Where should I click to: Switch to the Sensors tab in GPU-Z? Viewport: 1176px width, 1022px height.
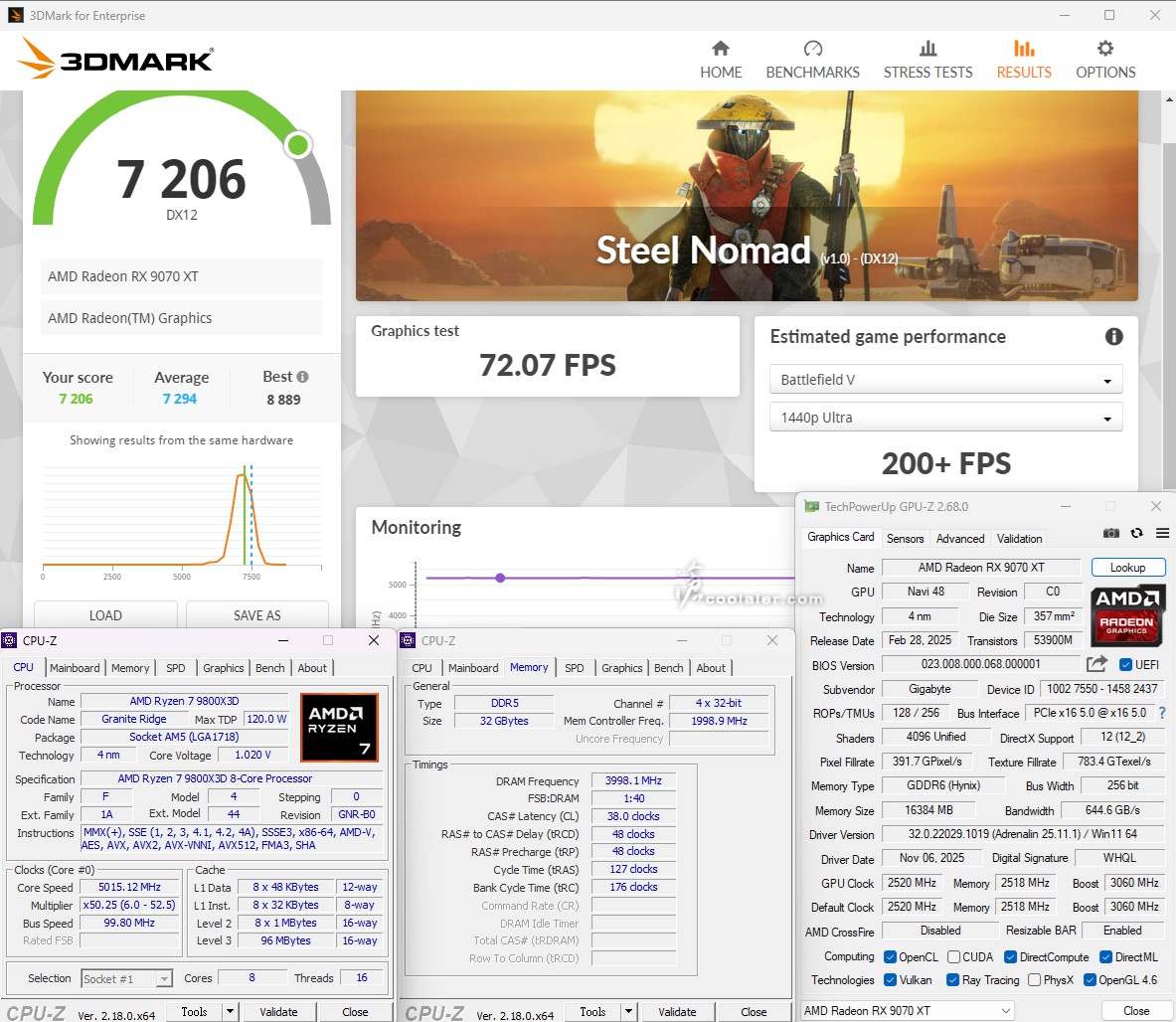click(x=905, y=539)
